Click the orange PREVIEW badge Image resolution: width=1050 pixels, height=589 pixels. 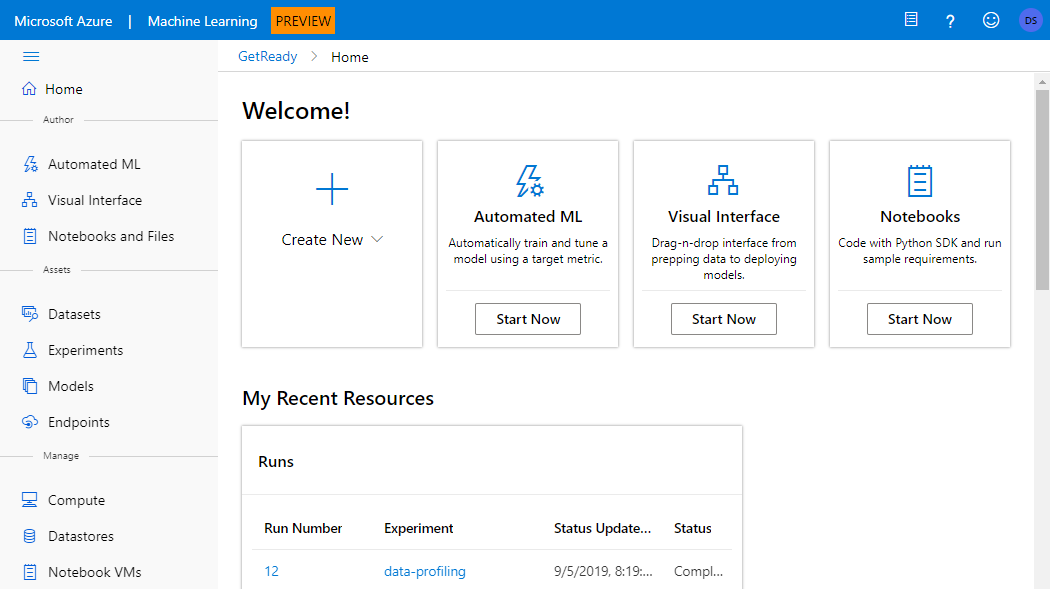pyautogui.click(x=303, y=21)
